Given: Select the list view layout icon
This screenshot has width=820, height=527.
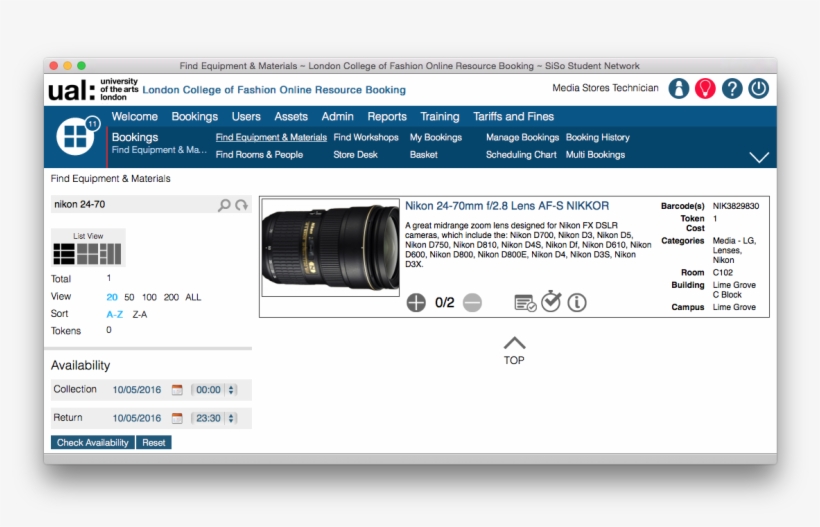Looking at the screenshot, I should click(x=64, y=254).
